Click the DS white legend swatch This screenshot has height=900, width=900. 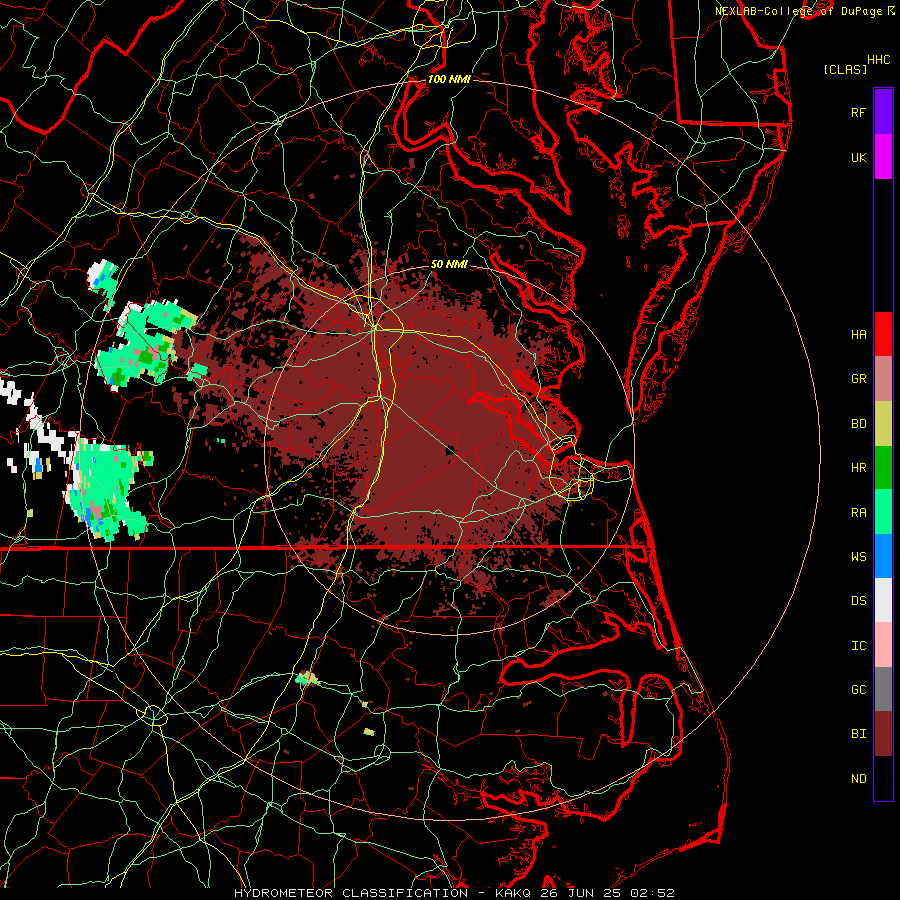click(x=883, y=600)
